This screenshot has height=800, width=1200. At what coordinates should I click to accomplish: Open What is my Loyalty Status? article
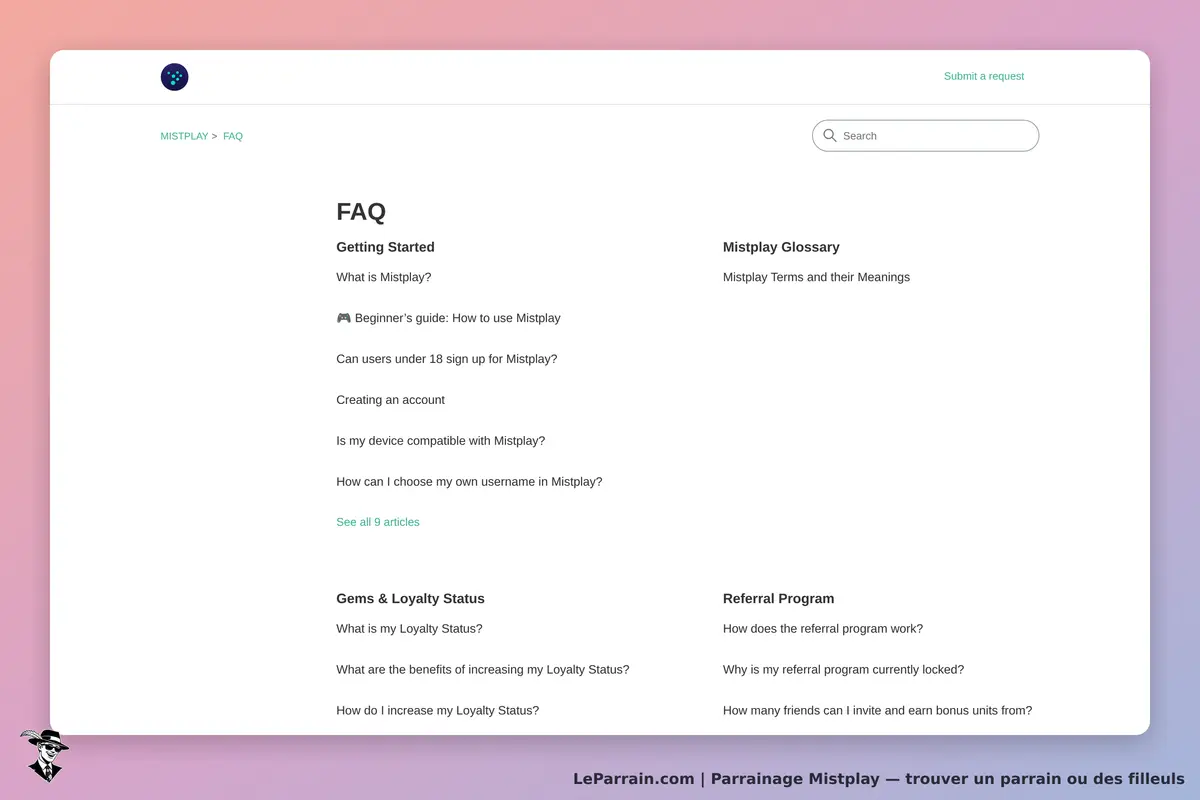(409, 629)
